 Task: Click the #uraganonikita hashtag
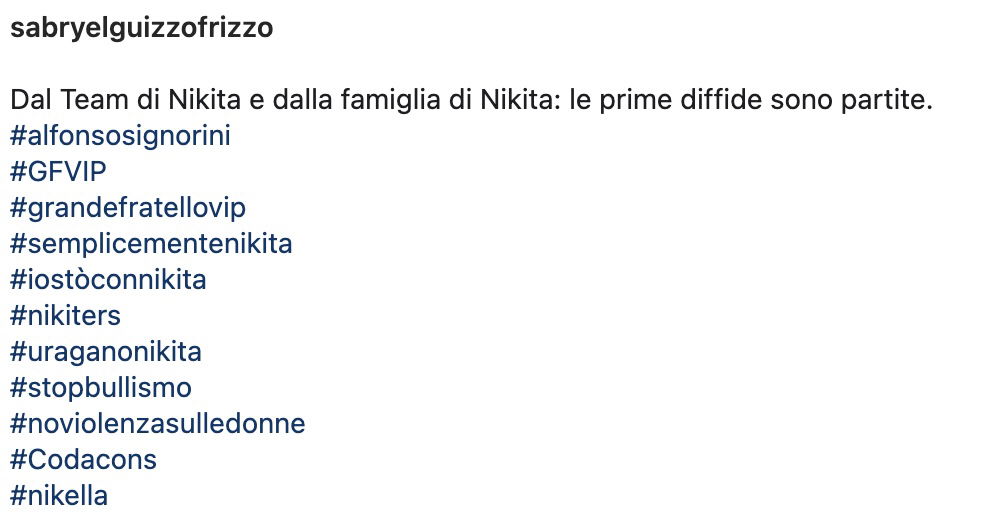pyautogui.click(x=106, y=352)
